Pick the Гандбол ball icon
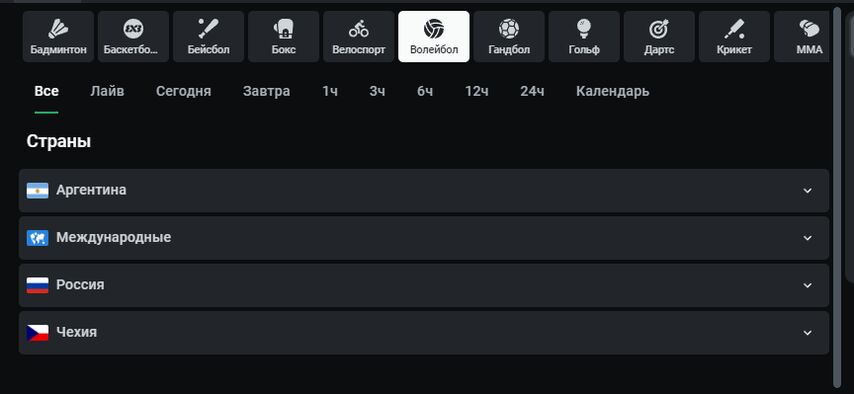The image size is (854, 394). click(x=509, y=28)
